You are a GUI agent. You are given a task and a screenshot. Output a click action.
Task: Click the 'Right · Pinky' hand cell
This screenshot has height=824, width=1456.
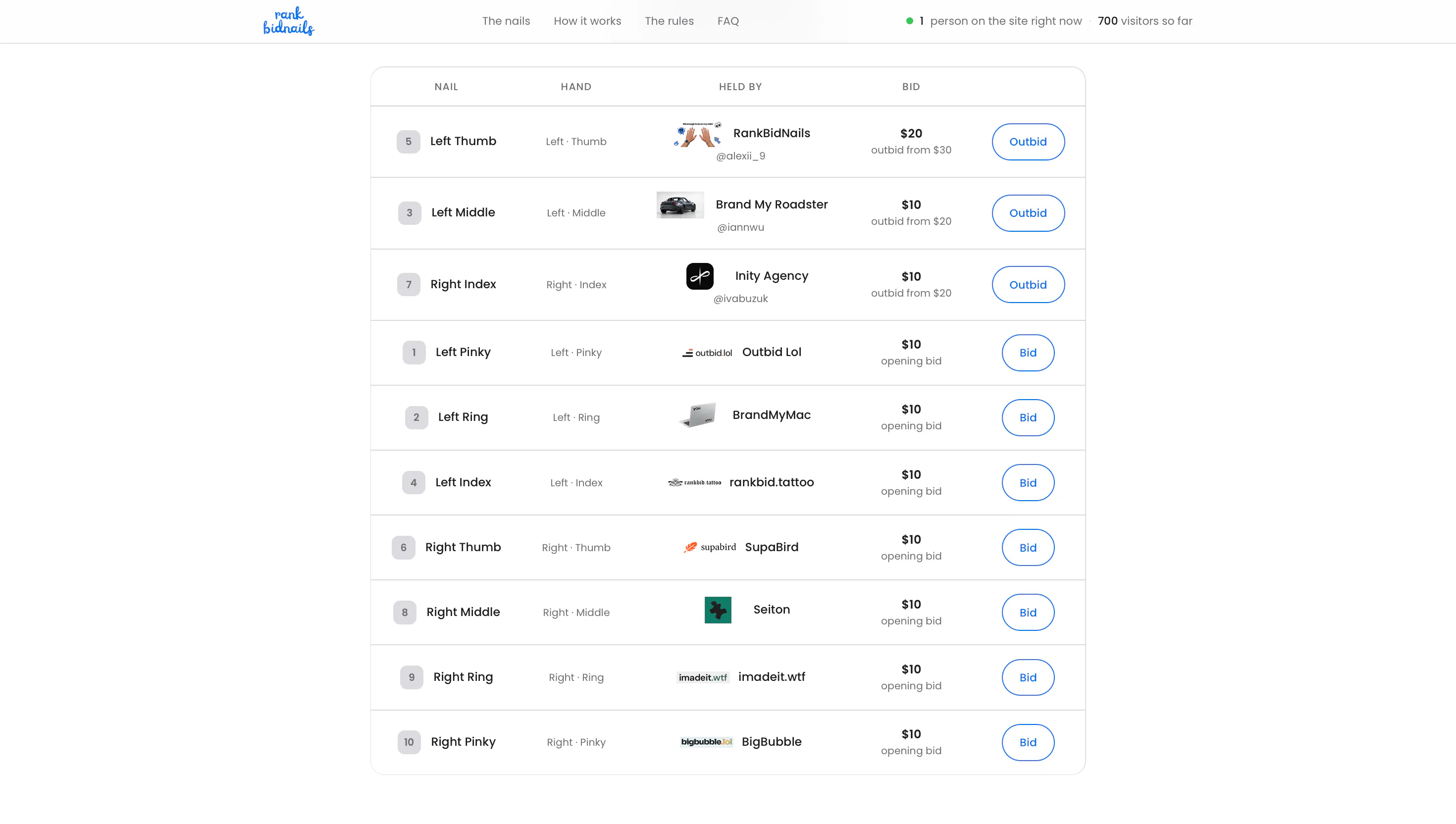pyautogui.click(x=576, y=742)
